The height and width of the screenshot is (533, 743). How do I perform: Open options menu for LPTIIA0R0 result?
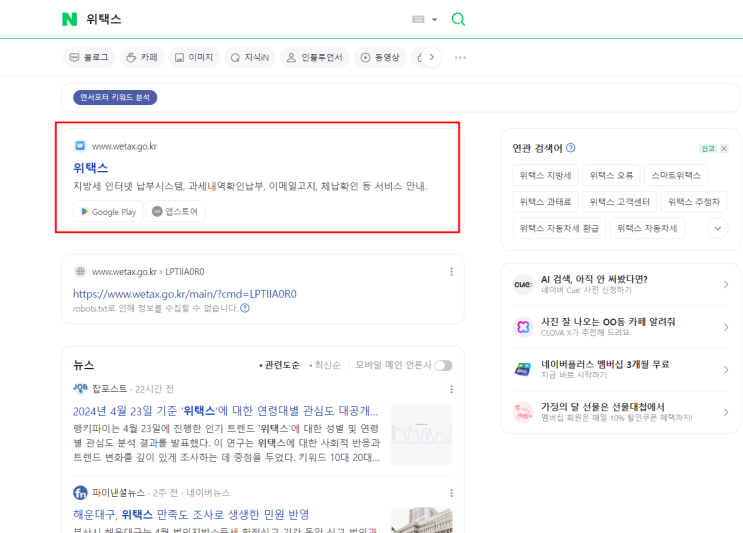[x=451, y=271]
